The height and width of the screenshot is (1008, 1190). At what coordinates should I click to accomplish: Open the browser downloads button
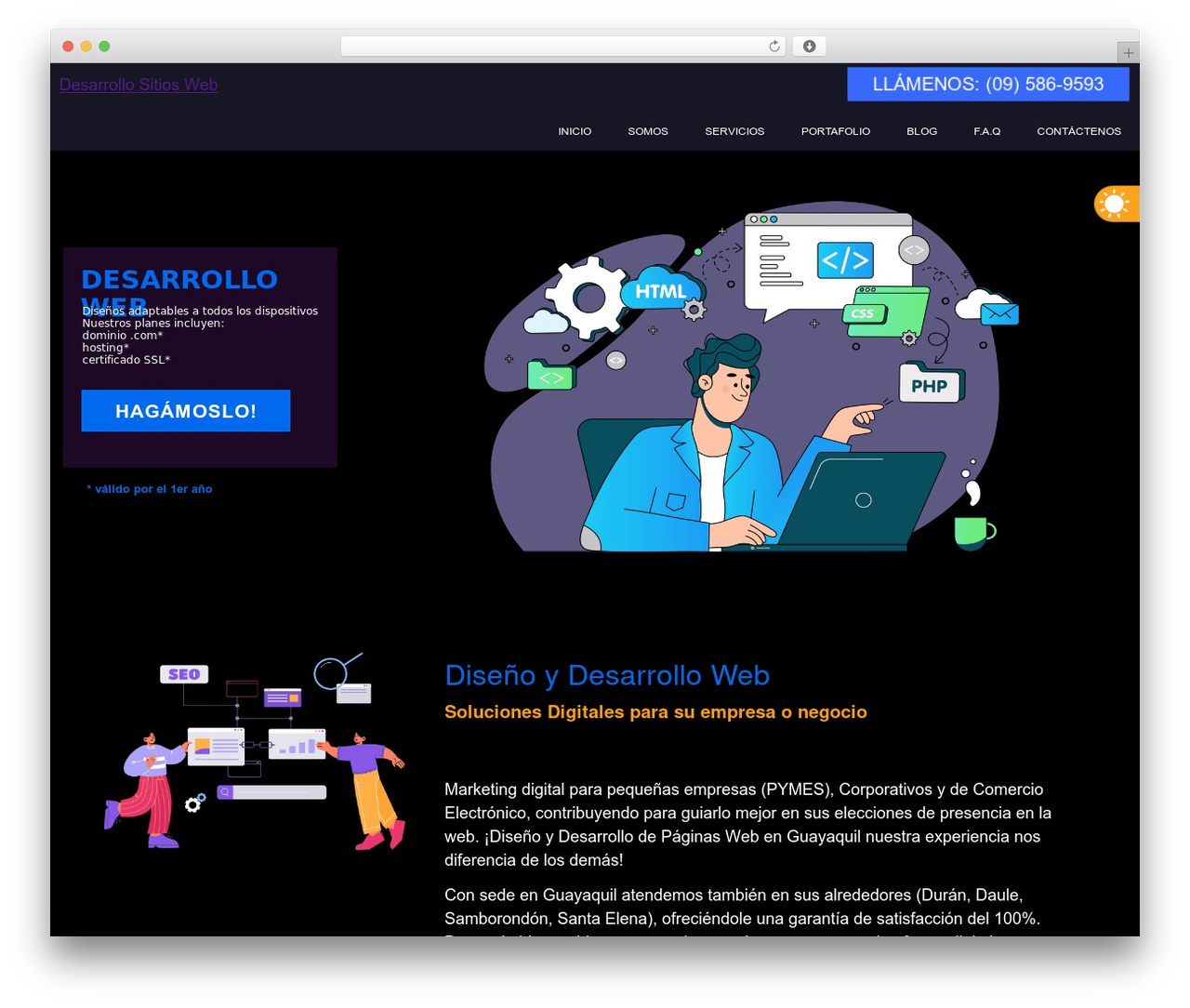pyautogui.click(x=809, y=46)
